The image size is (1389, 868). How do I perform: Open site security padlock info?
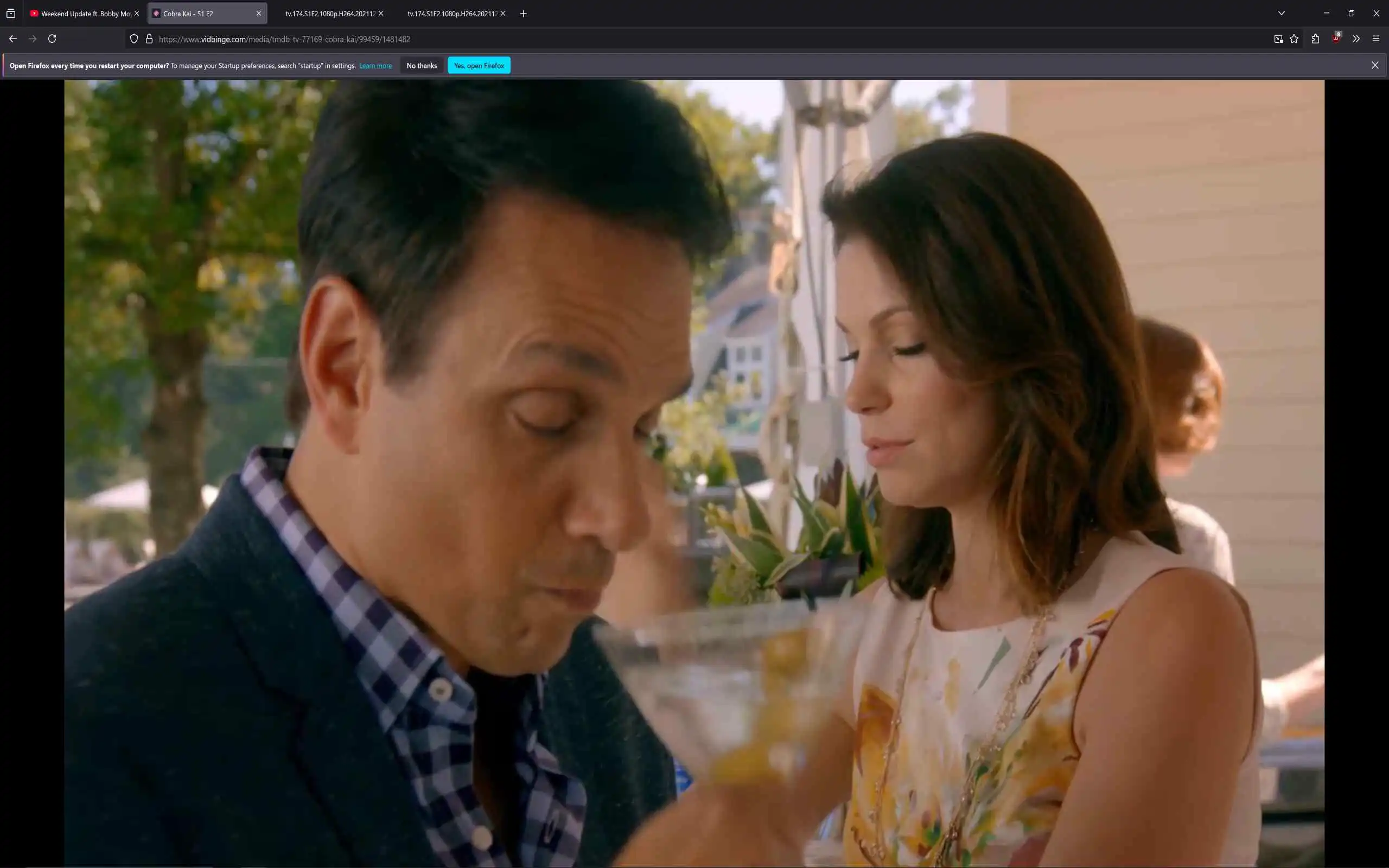click(x=149, y=39)
